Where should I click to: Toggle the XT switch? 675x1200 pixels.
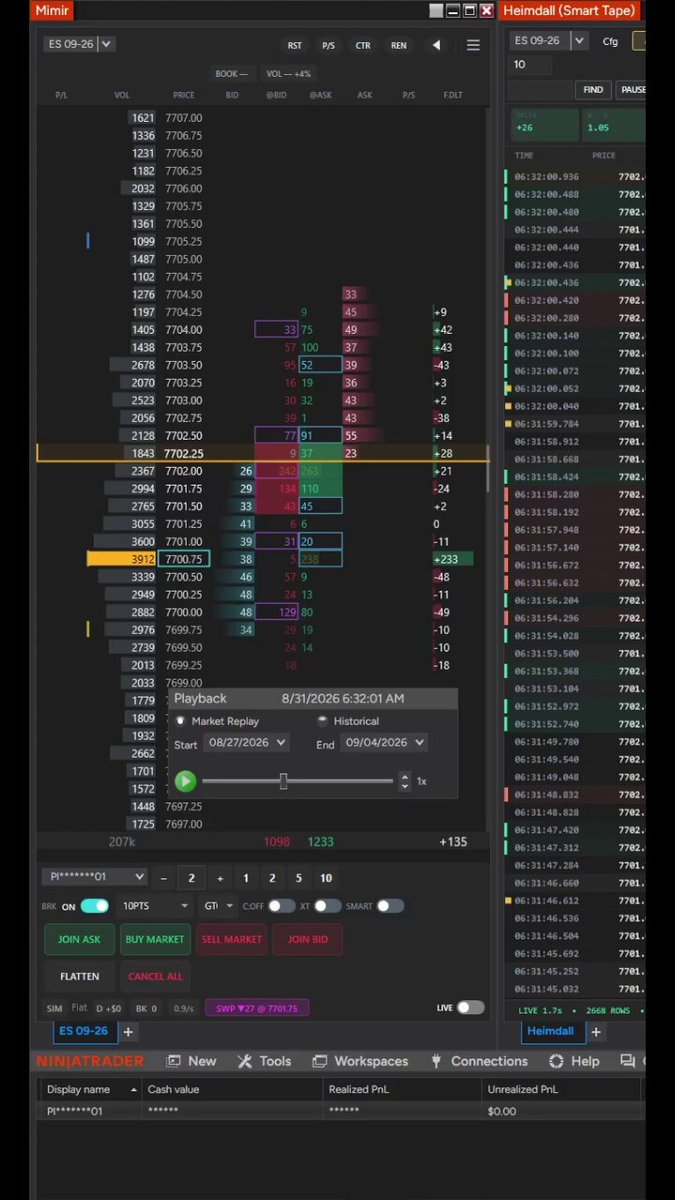pyautogui.click(x=327, y=906)
